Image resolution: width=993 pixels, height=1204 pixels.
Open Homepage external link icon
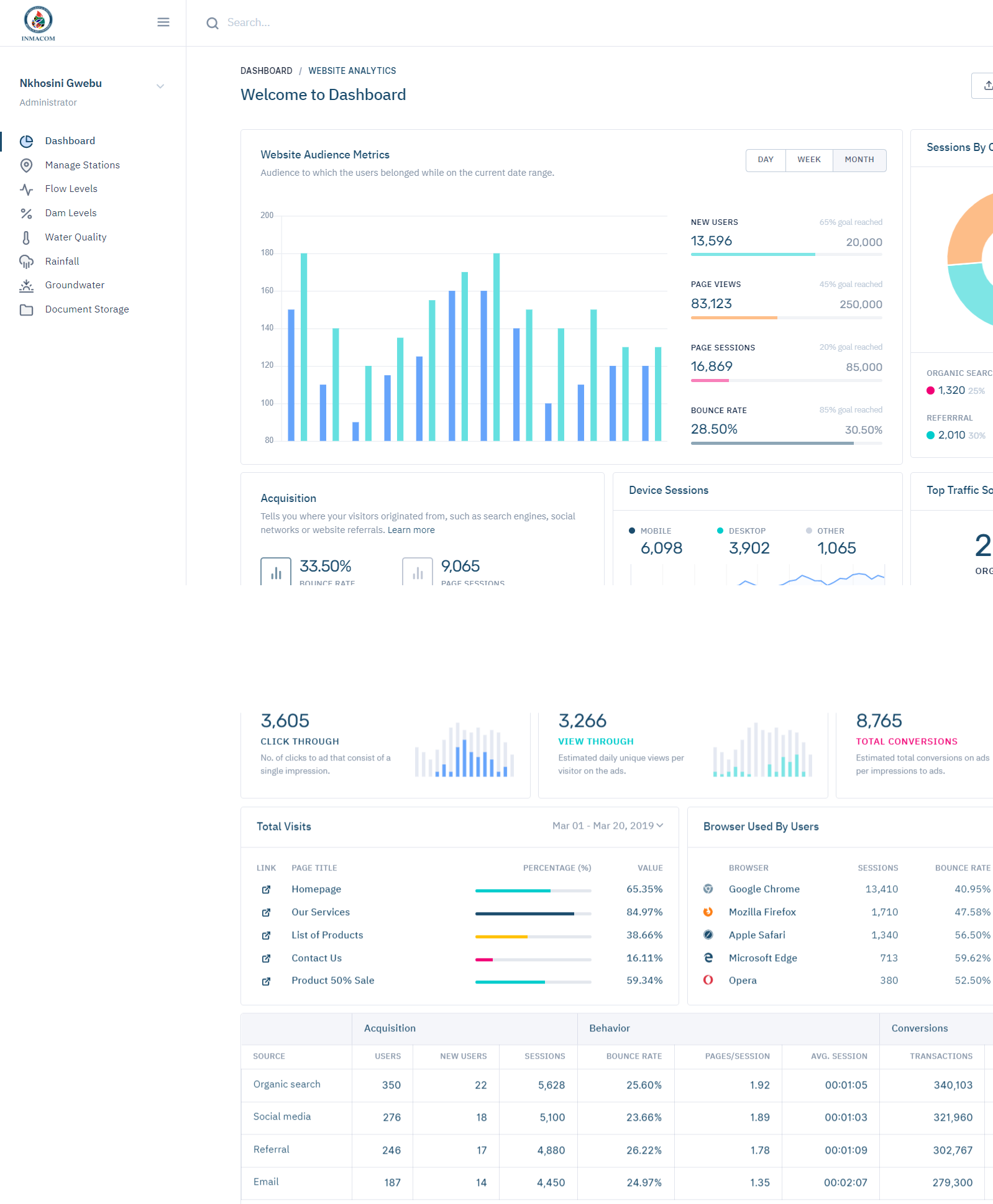coord(266,890)
